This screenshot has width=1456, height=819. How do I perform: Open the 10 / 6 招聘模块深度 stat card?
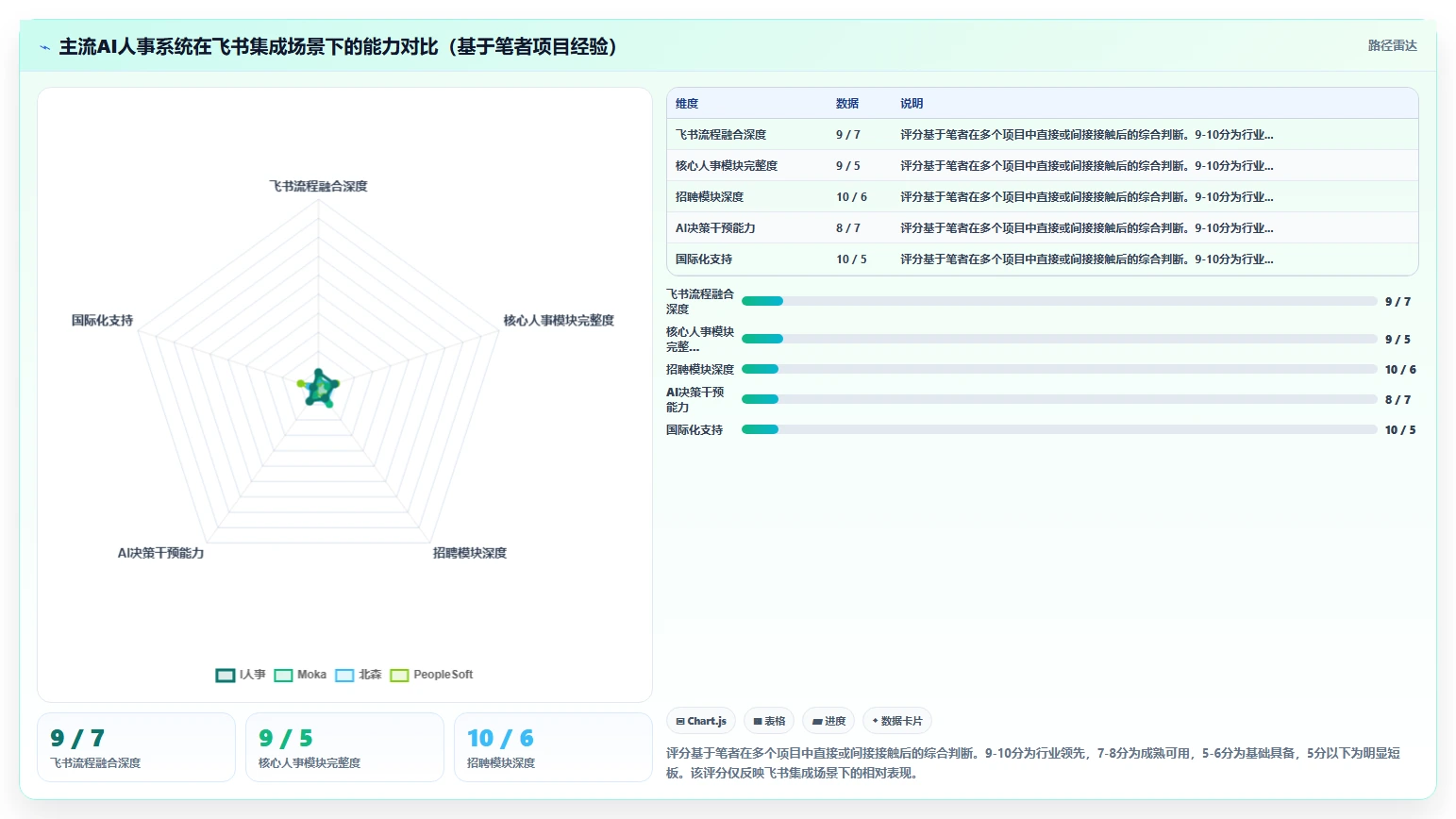553,747
